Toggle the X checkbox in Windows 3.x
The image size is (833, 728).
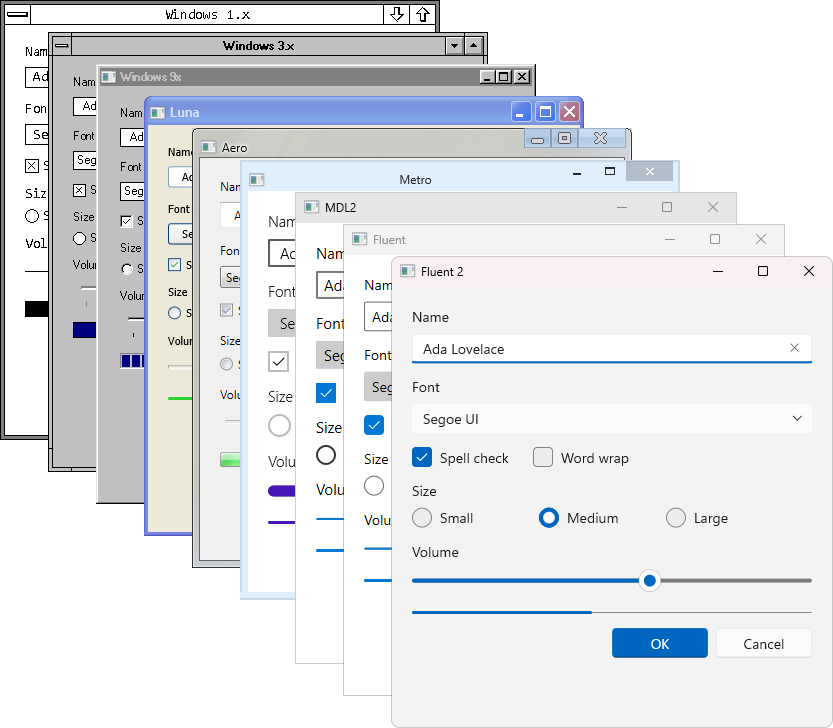pyautogui.click(x=79, y=190)
